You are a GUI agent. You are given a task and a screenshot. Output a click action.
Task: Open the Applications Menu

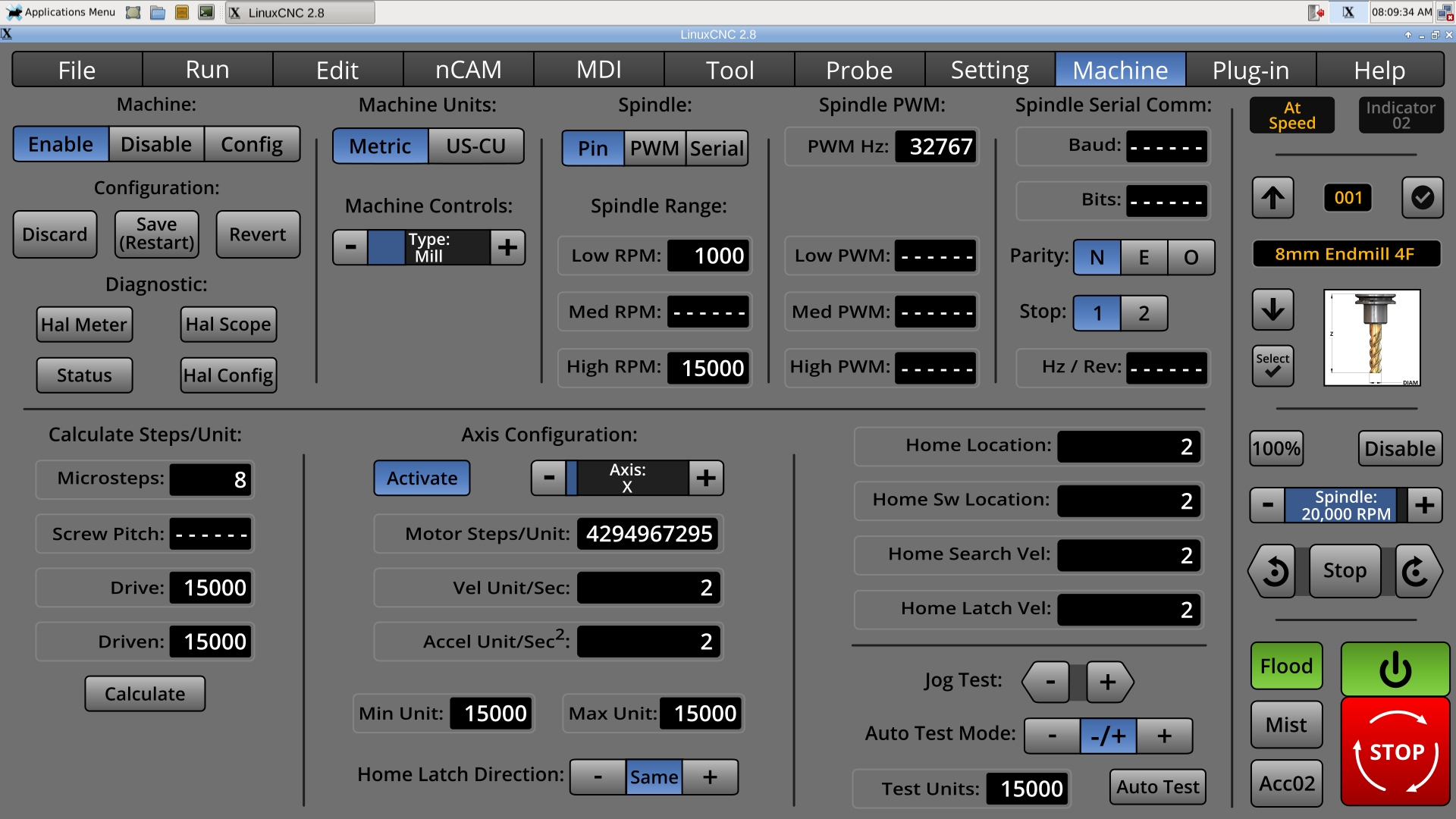(x=61, y=12)
